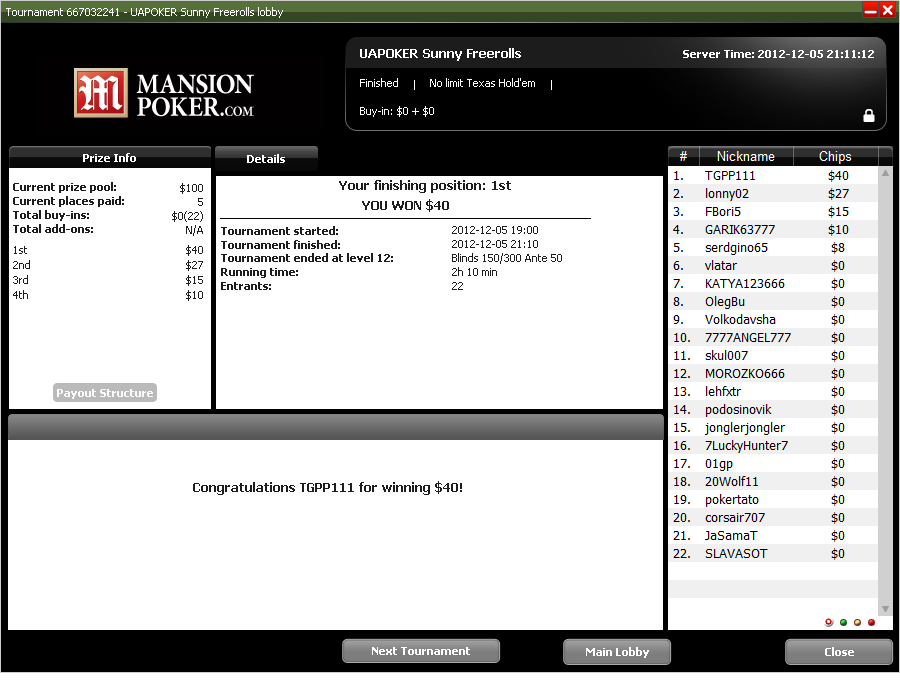Click the Running time label
This screenshot has height=687, width=900.
tap(259, 272)
